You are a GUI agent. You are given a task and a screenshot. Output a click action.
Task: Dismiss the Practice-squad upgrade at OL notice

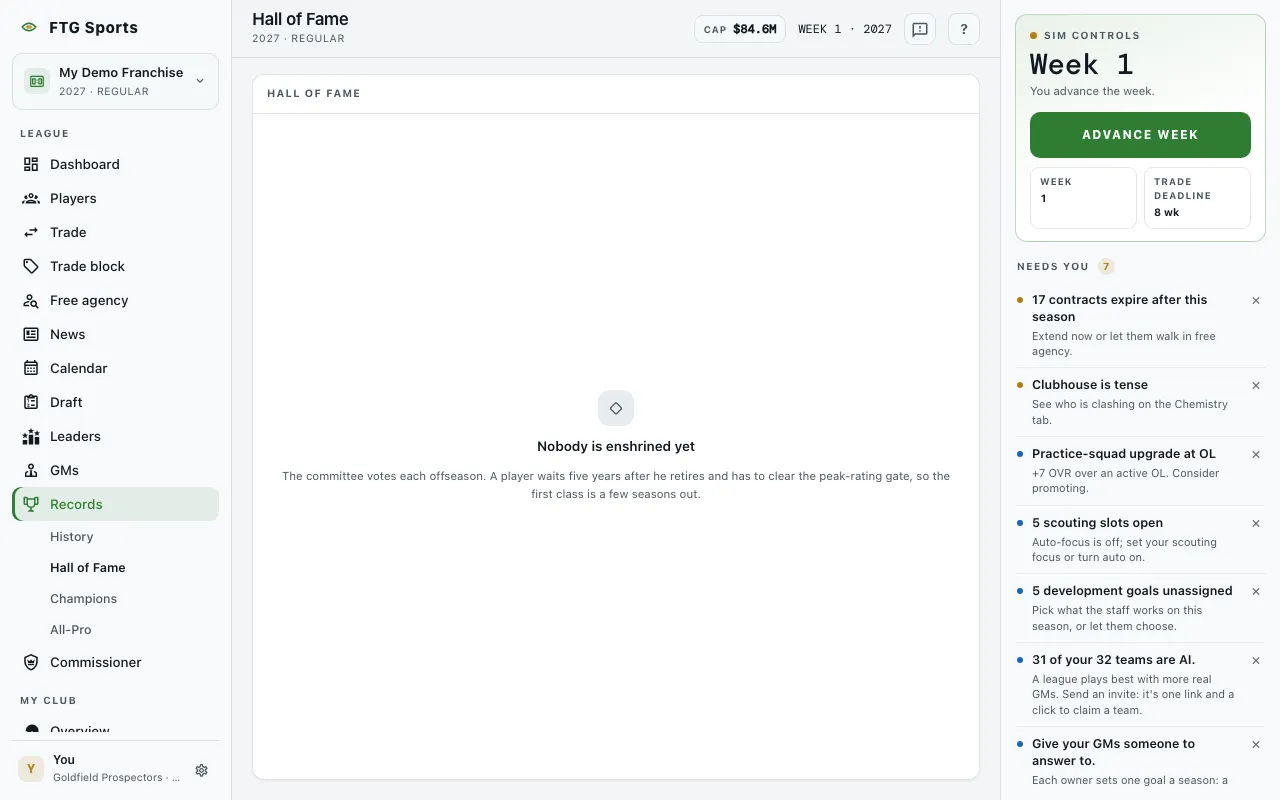pos(1256,454)
